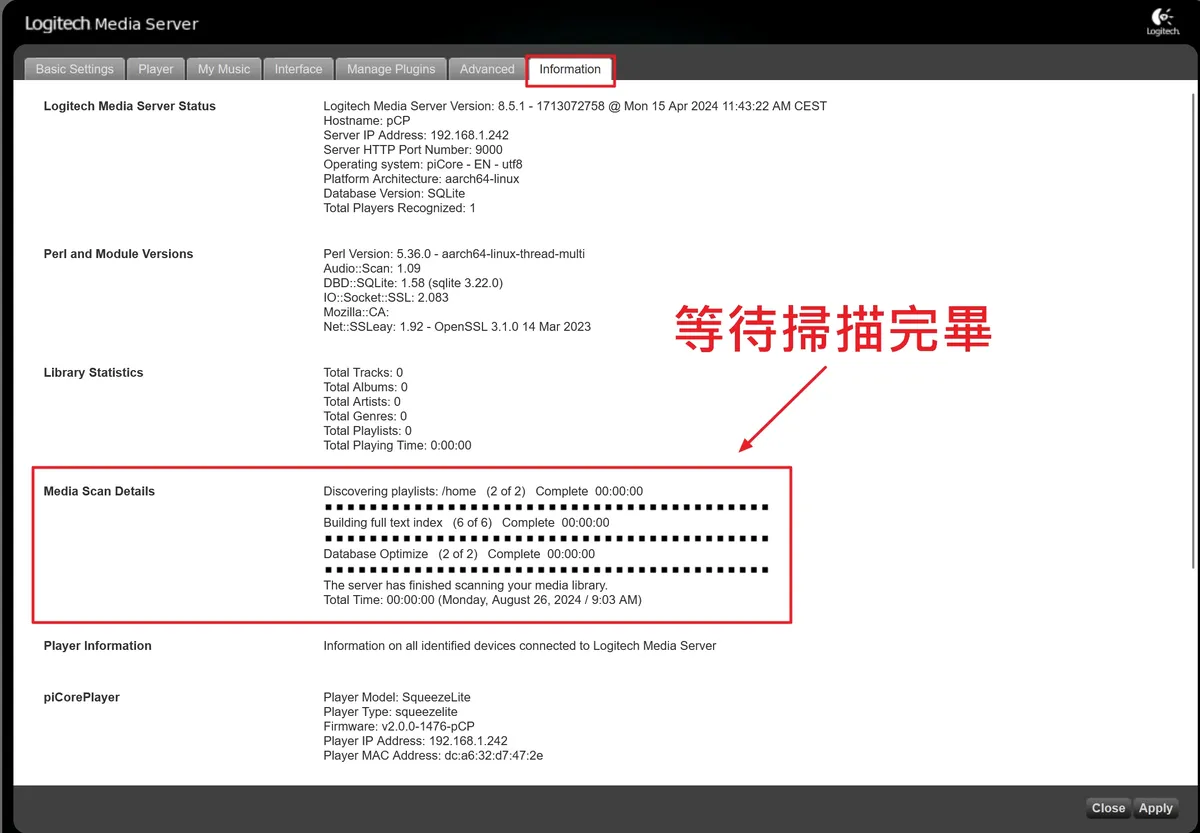Click Total Genres: 0
This screenshot has height=833, width=1200.
(x=365, y=416)
